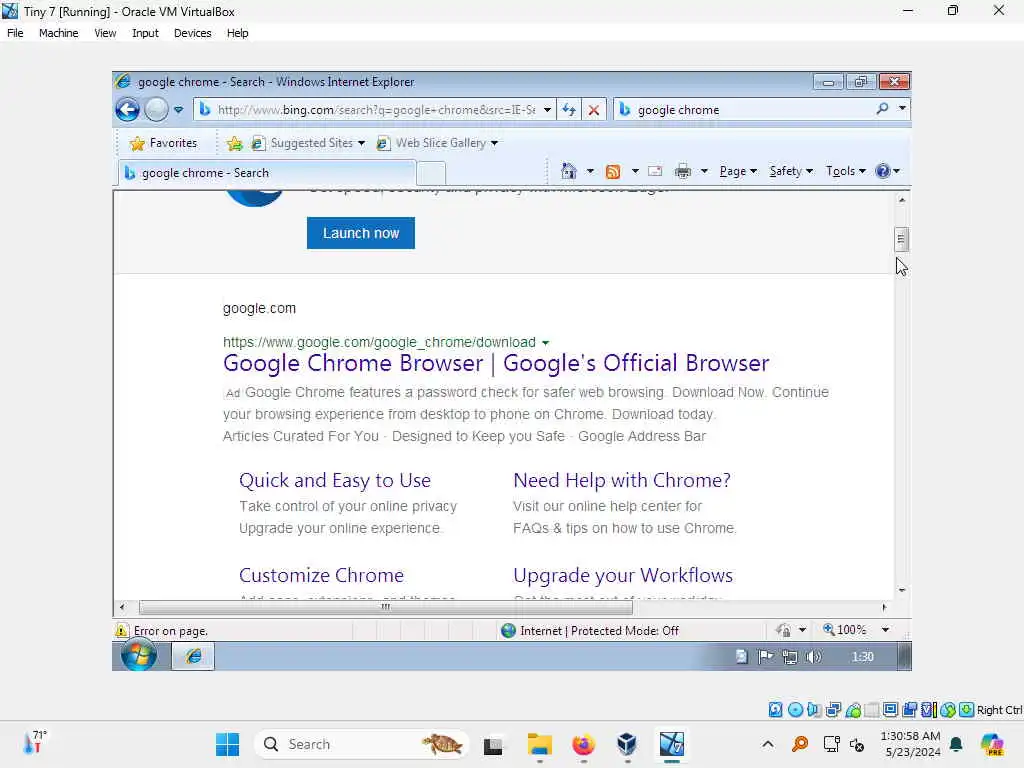Click the 100% zoom level button

(x=844, y=630)
